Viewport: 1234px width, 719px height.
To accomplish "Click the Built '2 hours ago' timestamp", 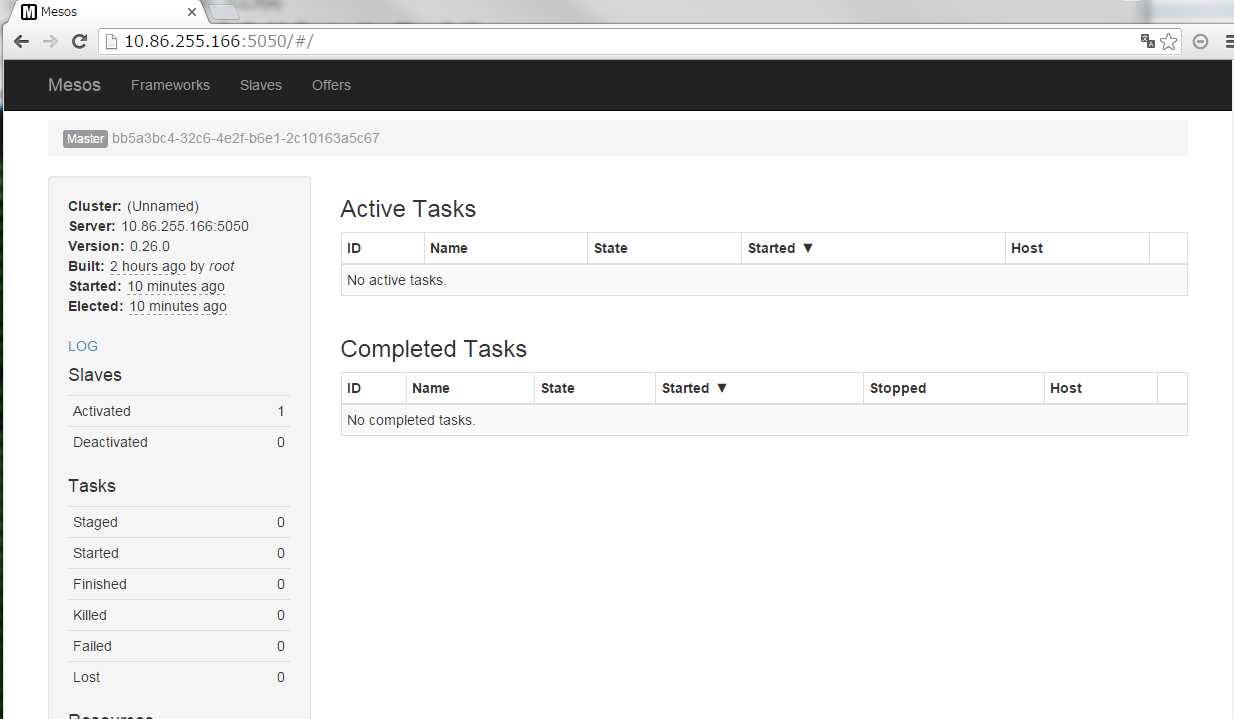I will click(148, 266).
